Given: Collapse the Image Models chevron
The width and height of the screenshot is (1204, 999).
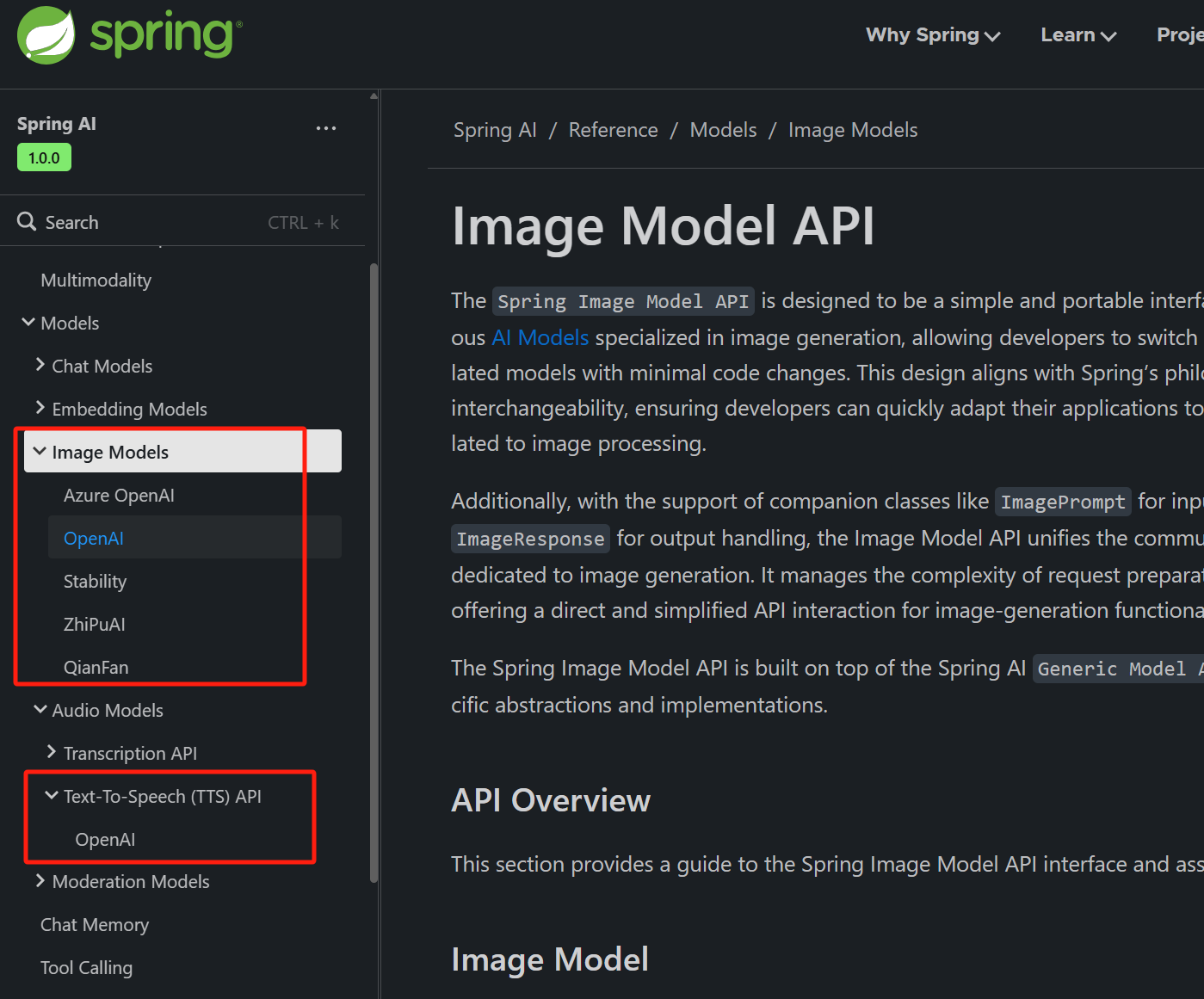Looking at the screenshot, I should point(40,451).
